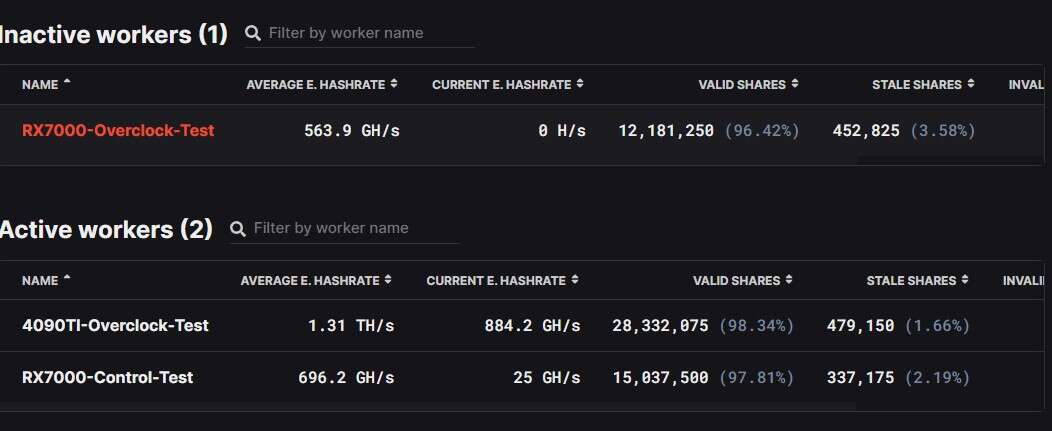The width and height of the screenshot is (1052, 431).
Task: Sort active workers by Name arrow
Action: tap(67, 280)
